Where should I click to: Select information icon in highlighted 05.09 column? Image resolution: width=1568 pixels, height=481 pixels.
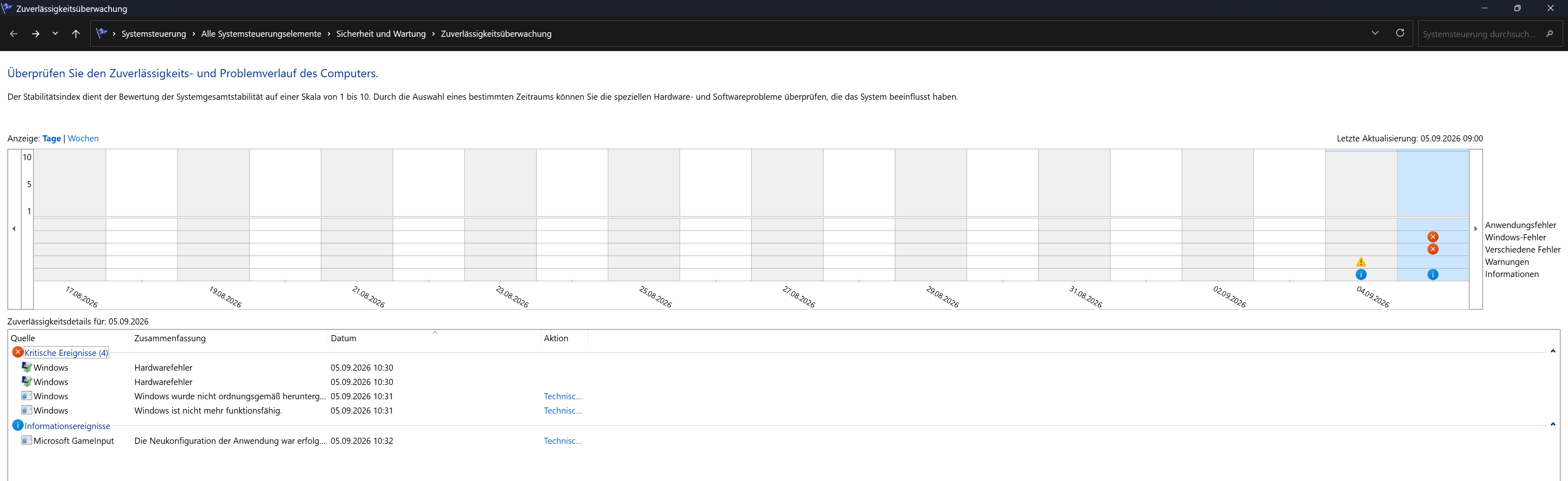coord(1433,275)
